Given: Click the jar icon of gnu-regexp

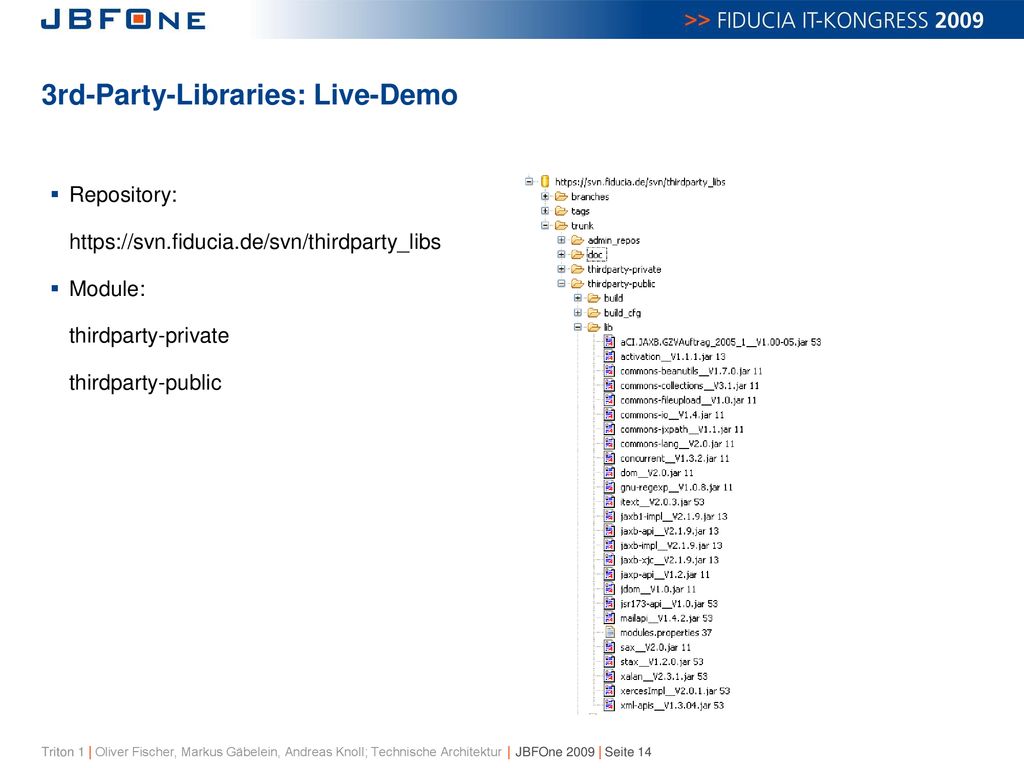Looking at the screenshot, I should [609, 487].
